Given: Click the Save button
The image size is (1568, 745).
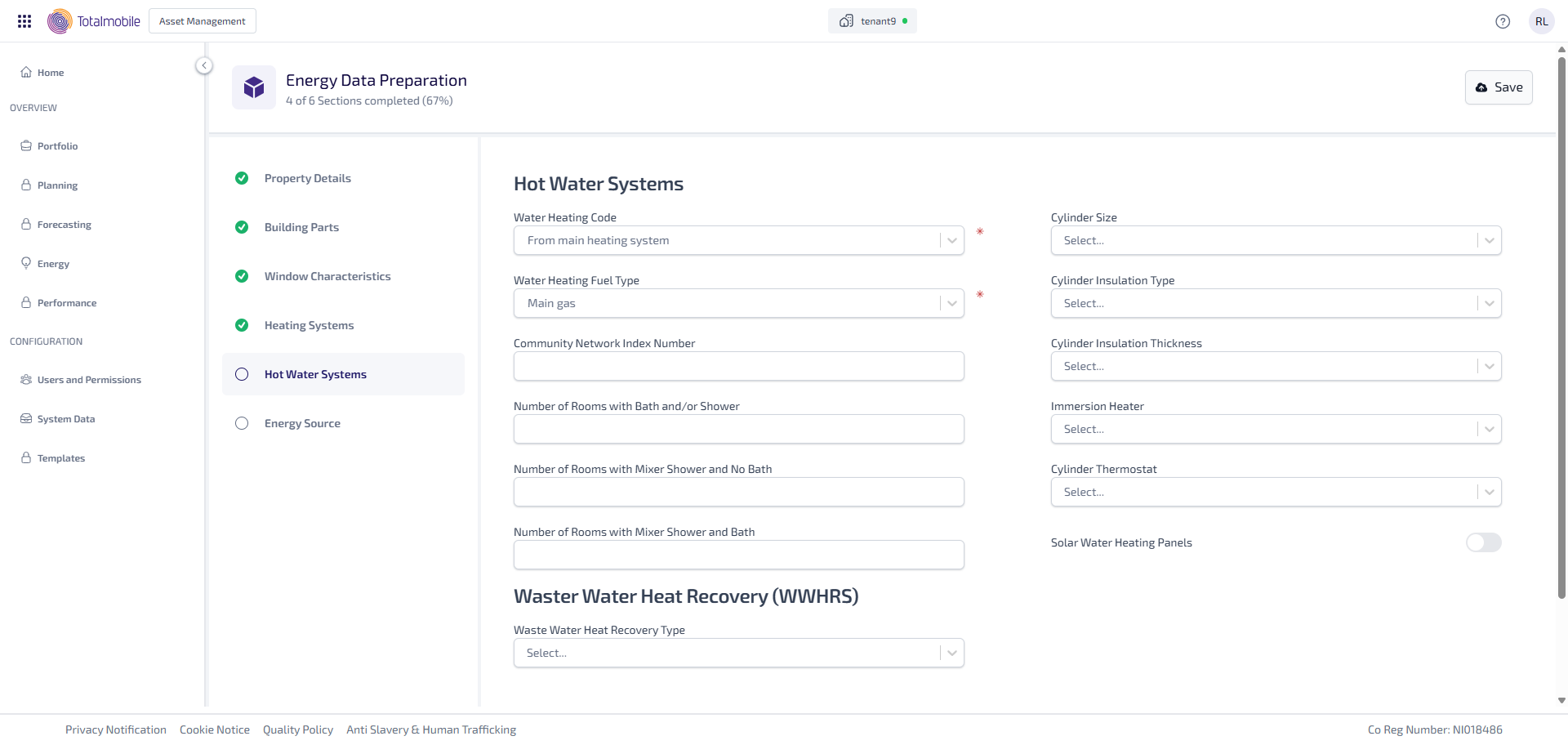Looking at the screenshot, I should click(1499, 87).
